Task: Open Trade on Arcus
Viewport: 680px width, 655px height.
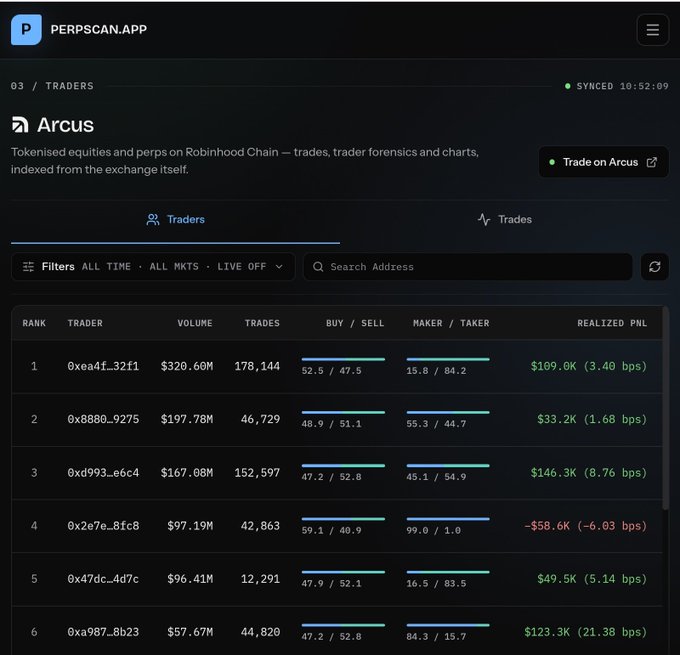Action: point(603,162)
